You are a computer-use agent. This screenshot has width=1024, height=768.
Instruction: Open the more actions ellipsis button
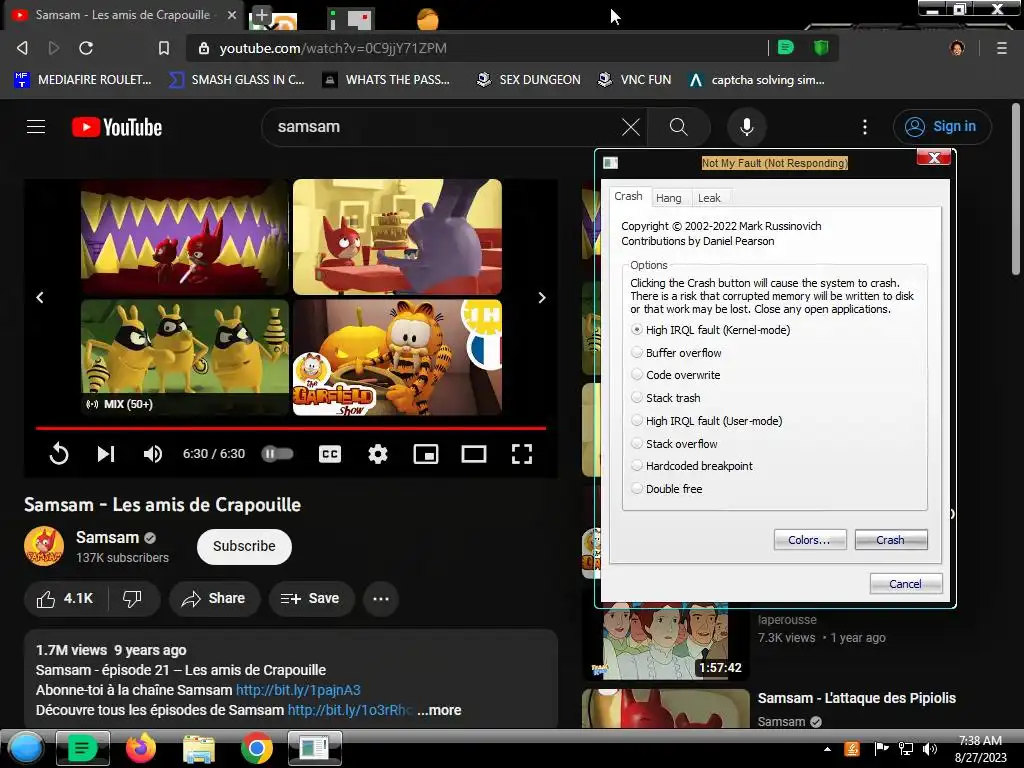[381, 598]
